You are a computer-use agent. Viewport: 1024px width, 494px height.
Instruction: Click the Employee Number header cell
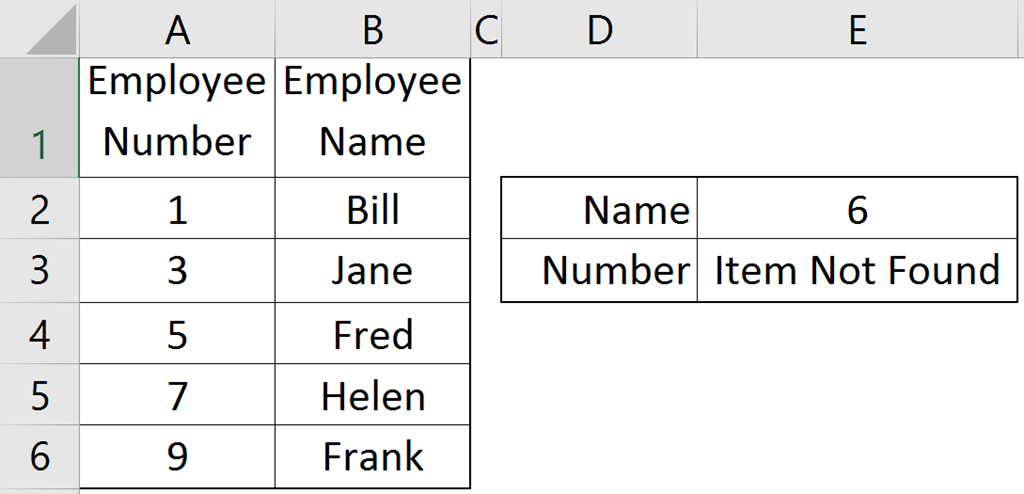177,112
